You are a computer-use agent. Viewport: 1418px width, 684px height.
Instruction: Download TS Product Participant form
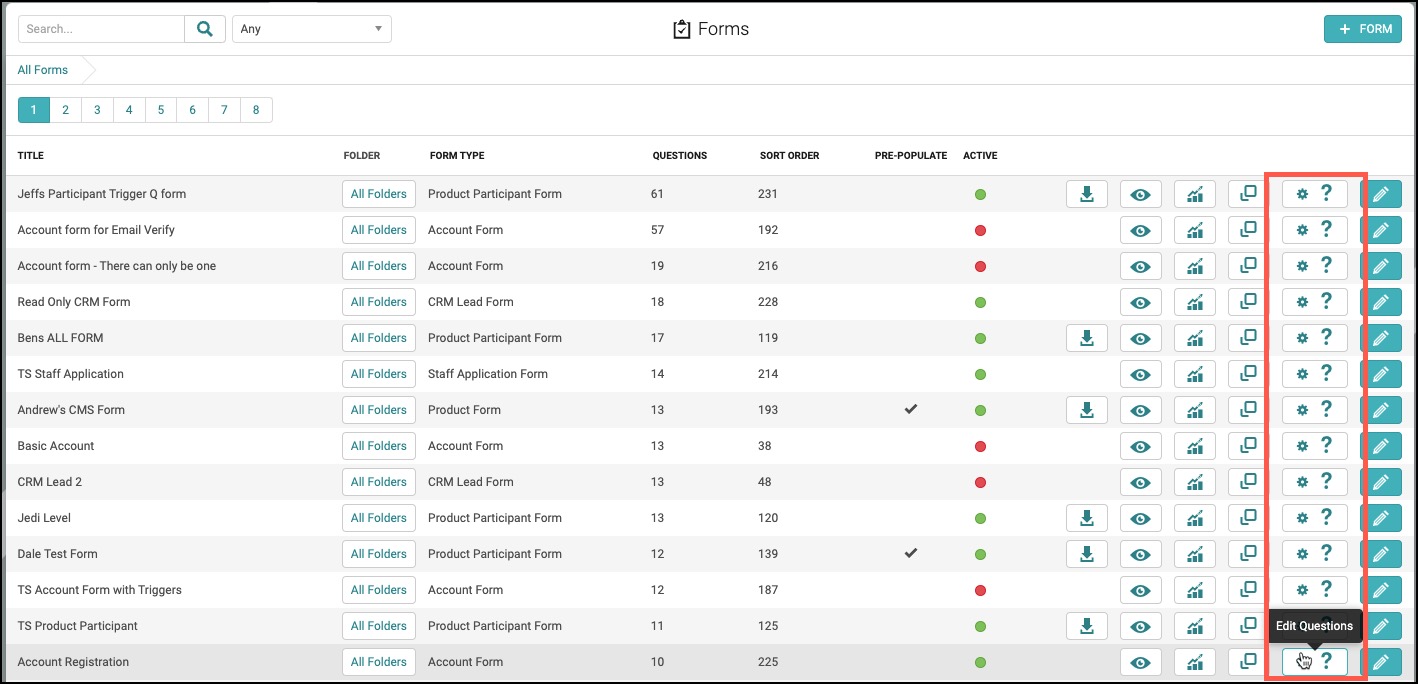pyautogui.click(x=1087, y=626)
